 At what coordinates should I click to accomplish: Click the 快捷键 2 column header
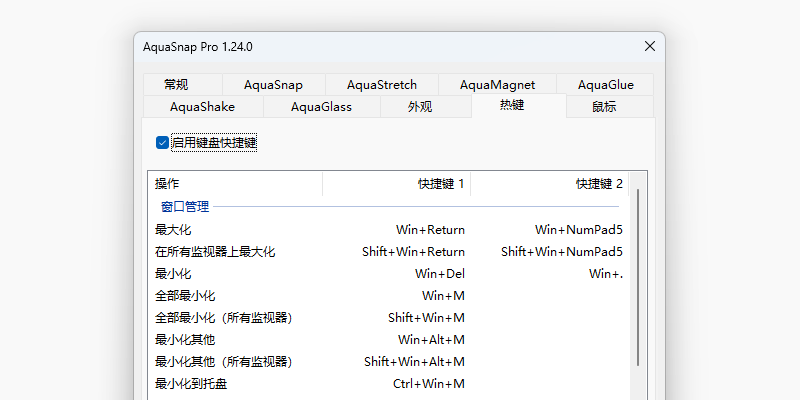pyautogui.click(x=550, y=184)
